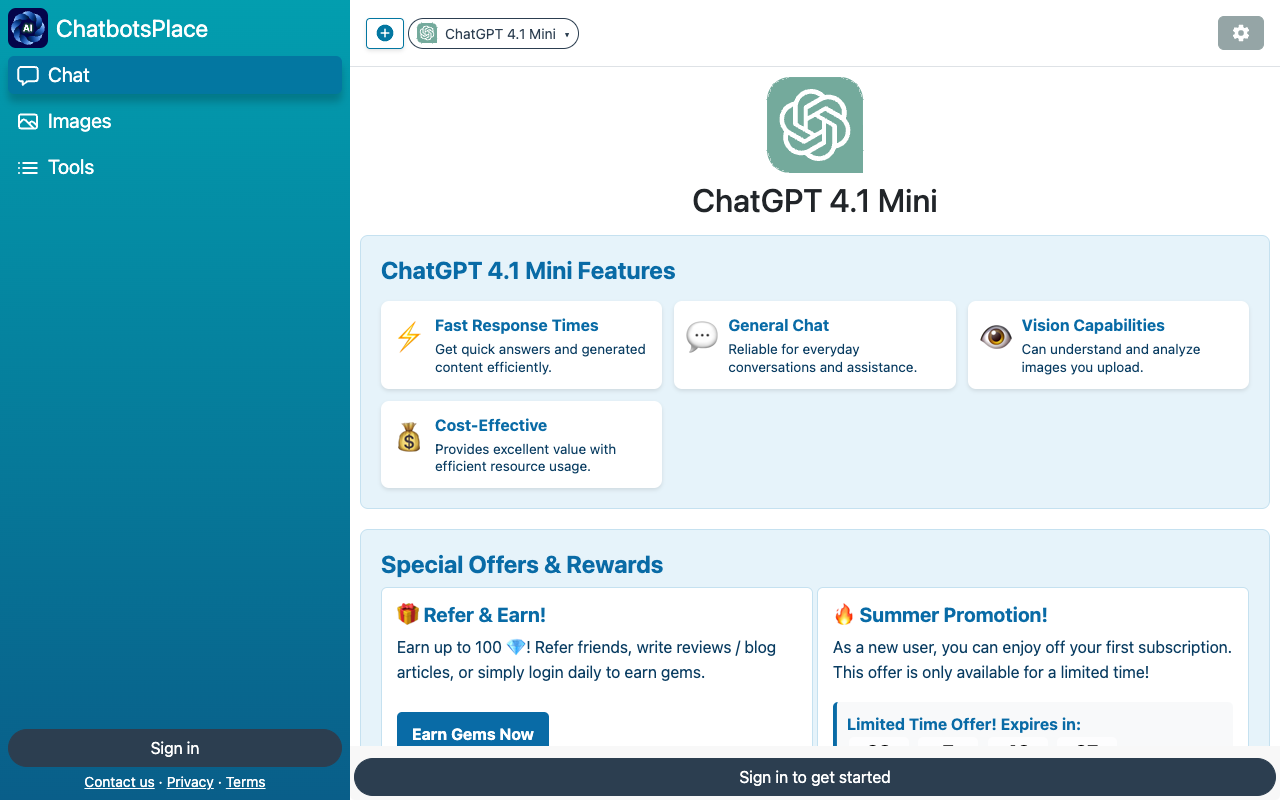Viewport: 1280px width, 800px height.
Task: Open Images in the sidebar
Action: [x=175, y=121]
